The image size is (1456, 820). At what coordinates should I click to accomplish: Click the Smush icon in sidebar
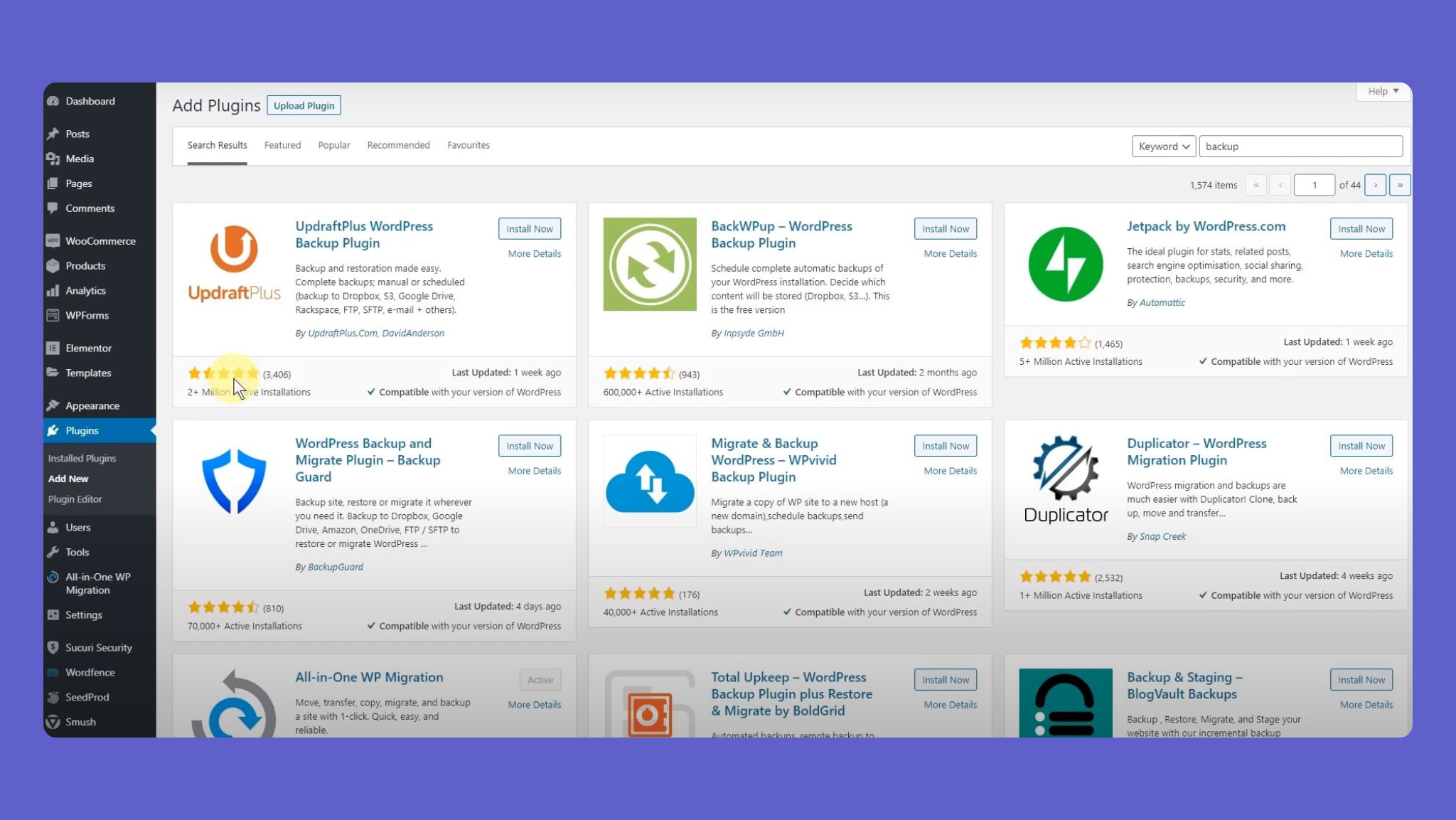click(x=53, y=722)
